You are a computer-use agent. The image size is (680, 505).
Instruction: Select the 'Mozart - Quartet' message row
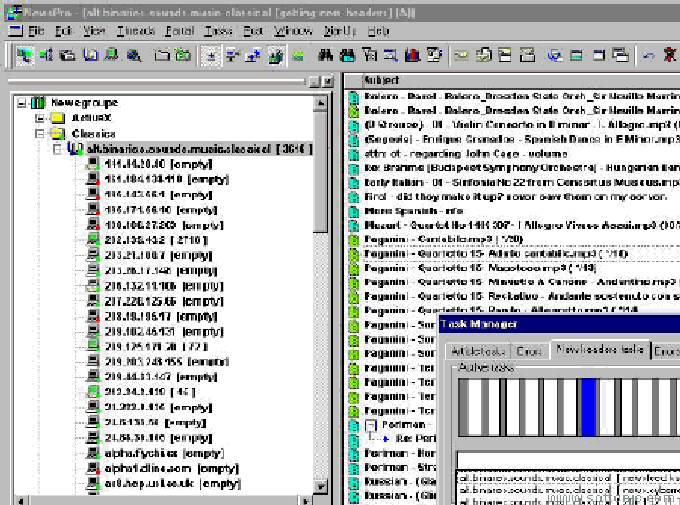coord(520,226)
